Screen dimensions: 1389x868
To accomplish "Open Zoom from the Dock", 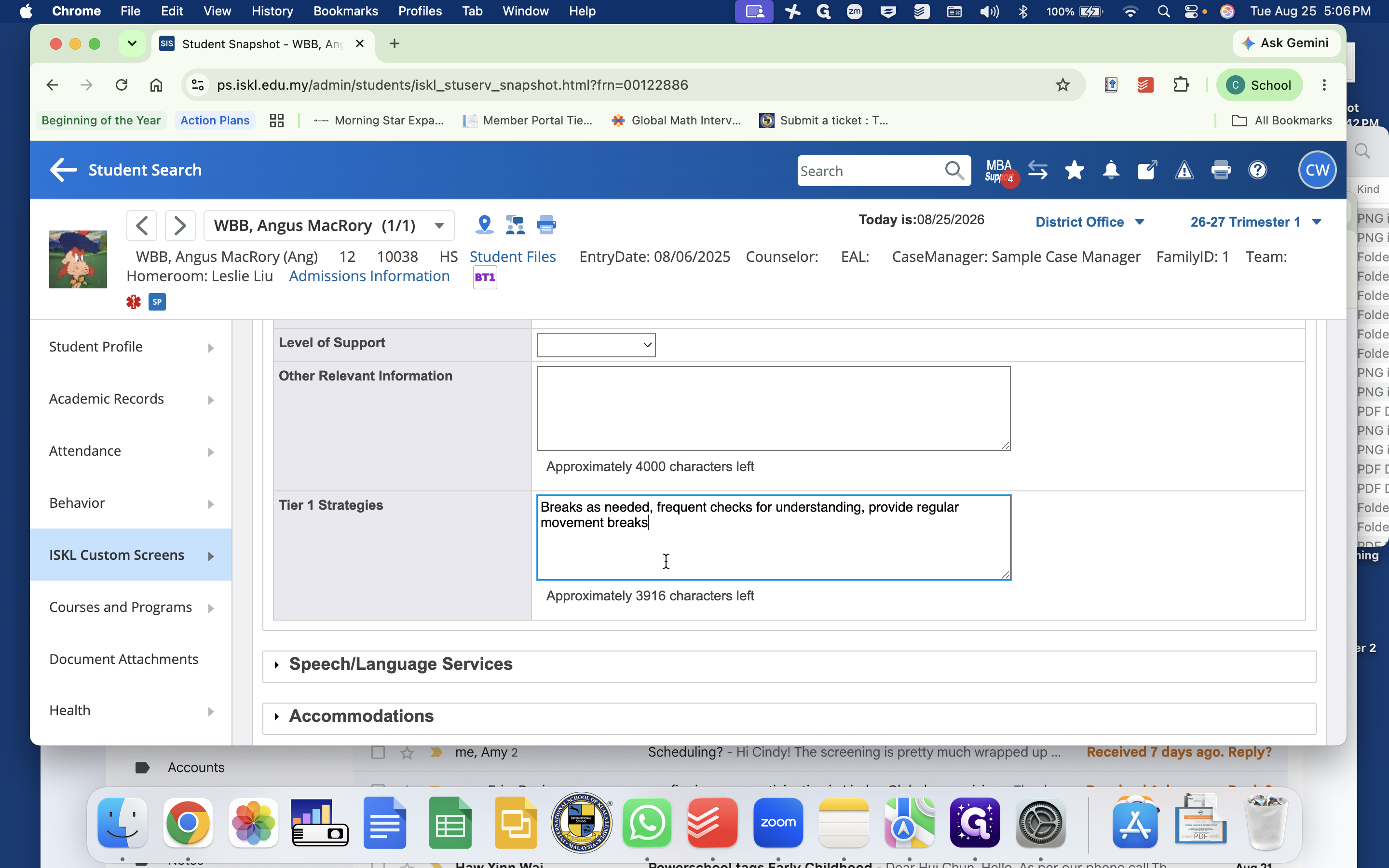I will pyautogui.click(x=778, y=823).
